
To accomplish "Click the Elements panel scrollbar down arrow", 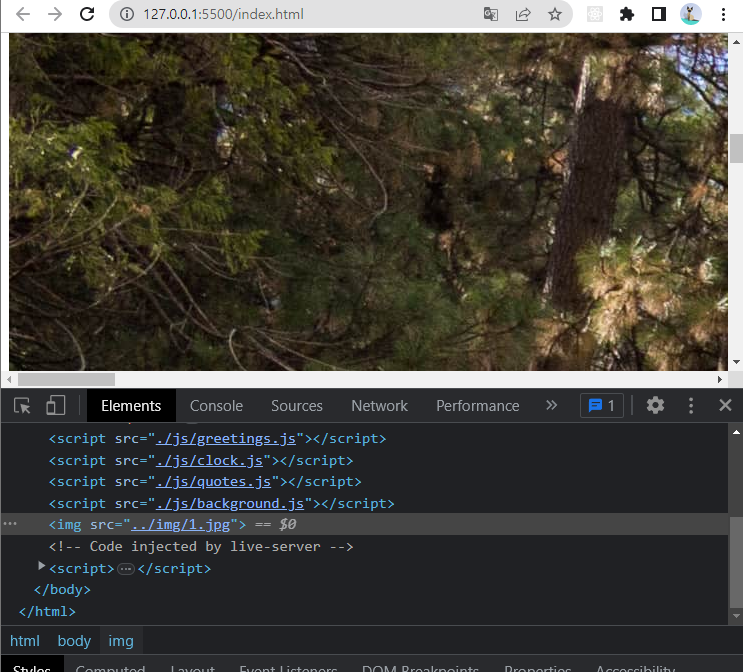I will [x=736, y=616].
